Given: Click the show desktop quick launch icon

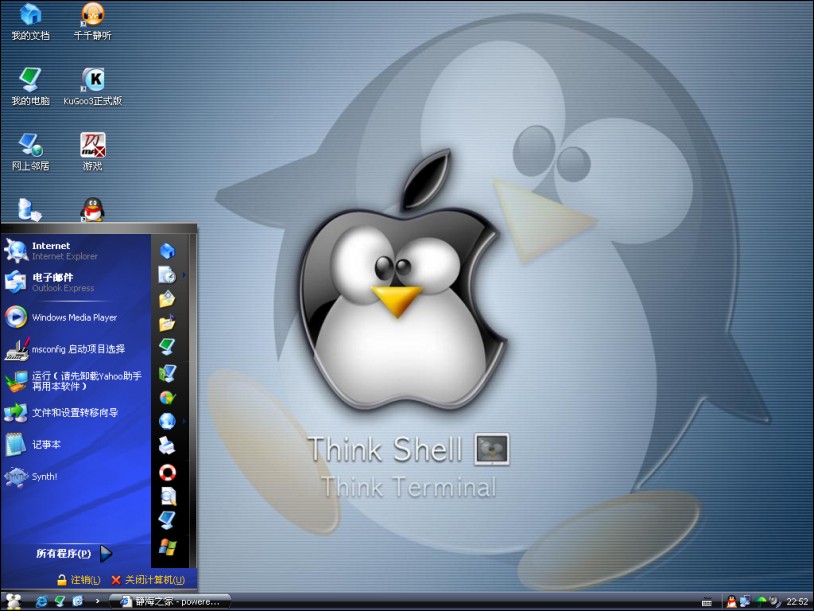Looking at the screenshot, I should pyautogui.click(x=60, y=602).
